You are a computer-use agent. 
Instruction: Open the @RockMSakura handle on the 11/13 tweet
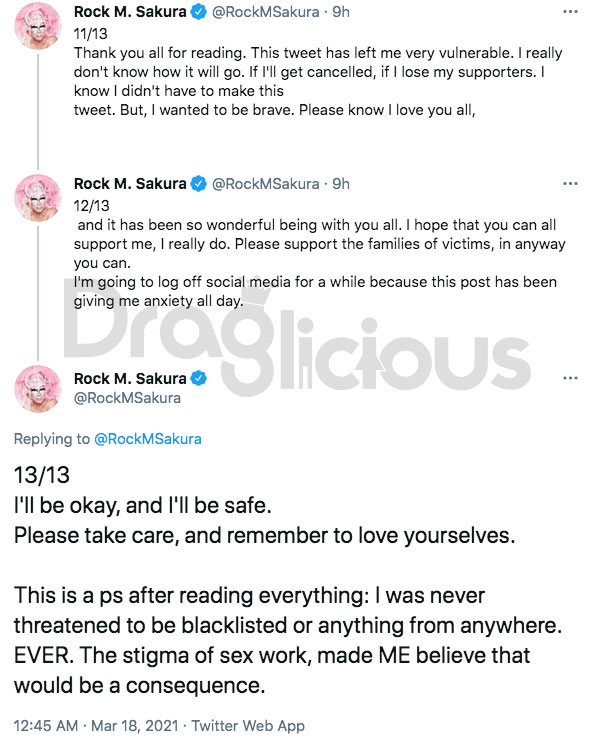265,12
